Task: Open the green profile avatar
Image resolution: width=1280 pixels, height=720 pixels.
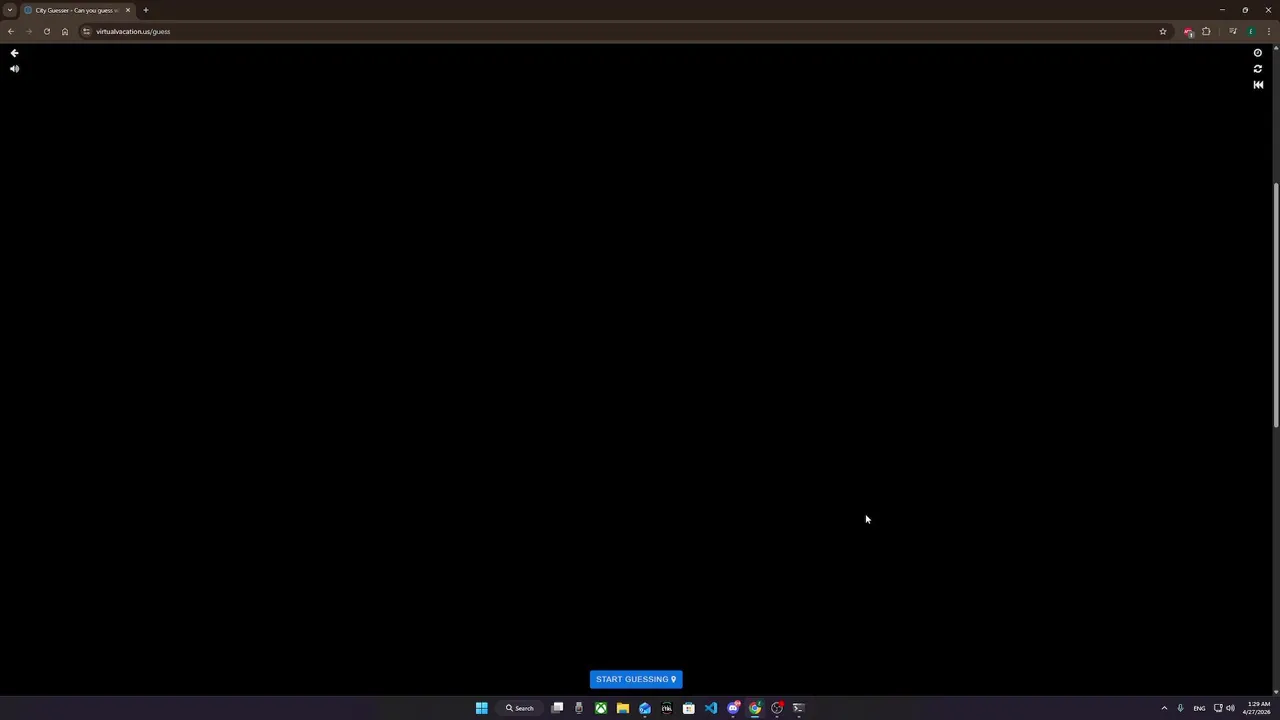Action: click(1251, 31)
